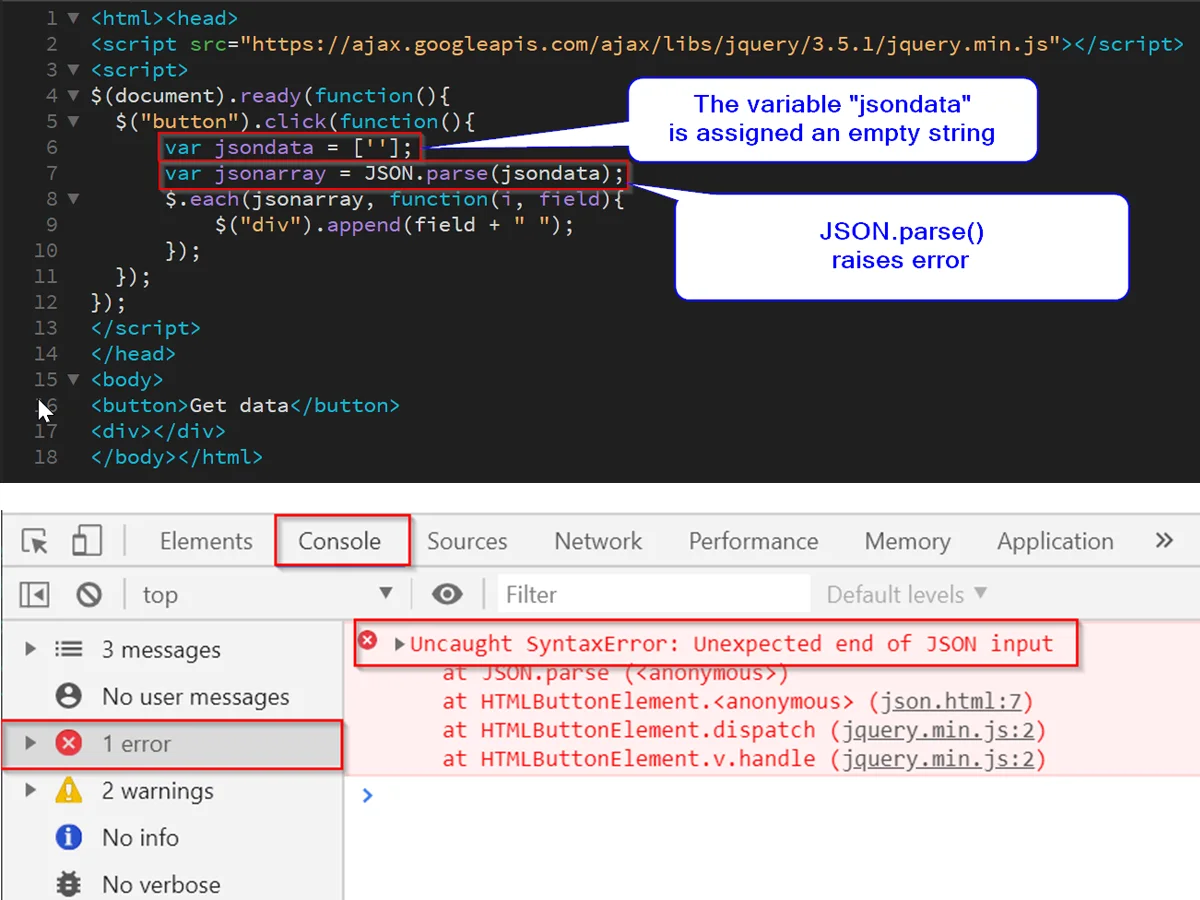1200x900 pixels.
Task: Collapse the document.ready fold on line 4
Action: coord(73,96)
